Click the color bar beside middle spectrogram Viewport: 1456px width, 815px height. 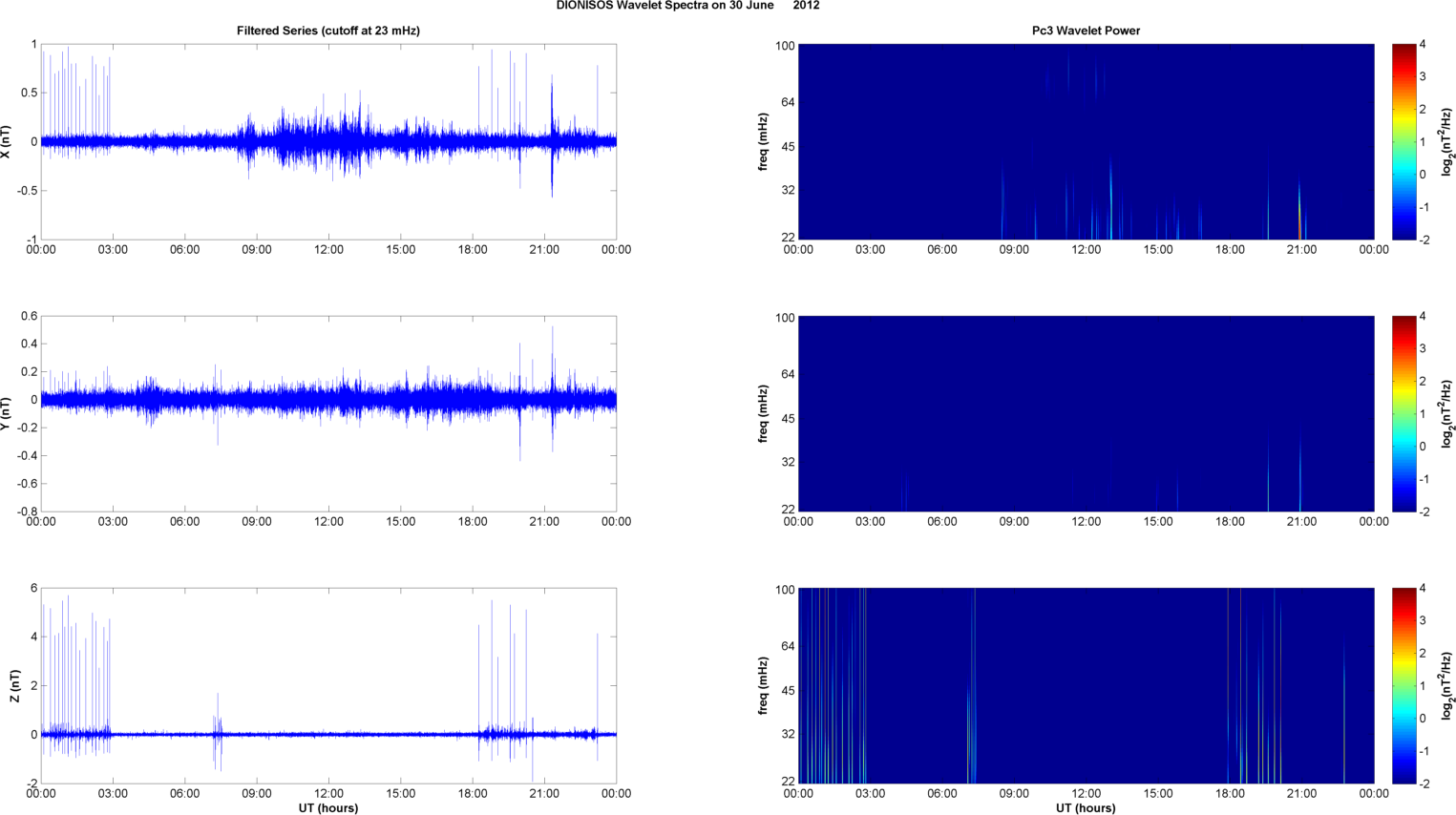coord(1403,414)
